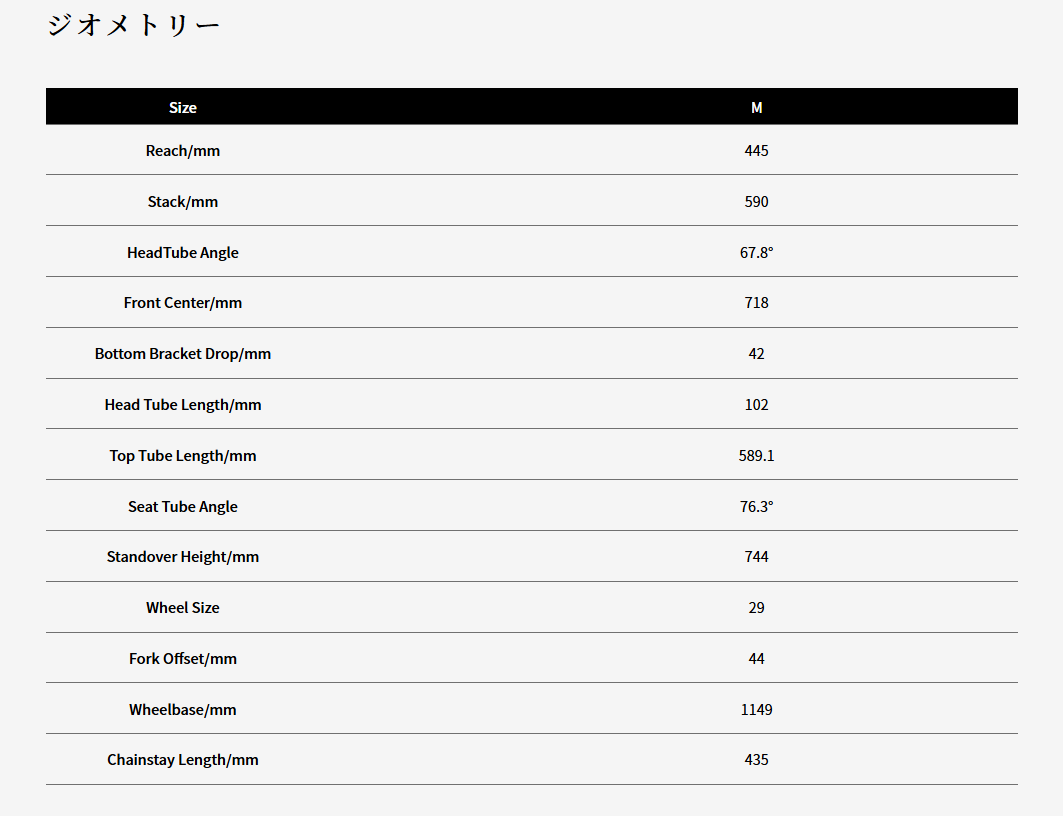Select the Stack value 590

click(757, 202)
